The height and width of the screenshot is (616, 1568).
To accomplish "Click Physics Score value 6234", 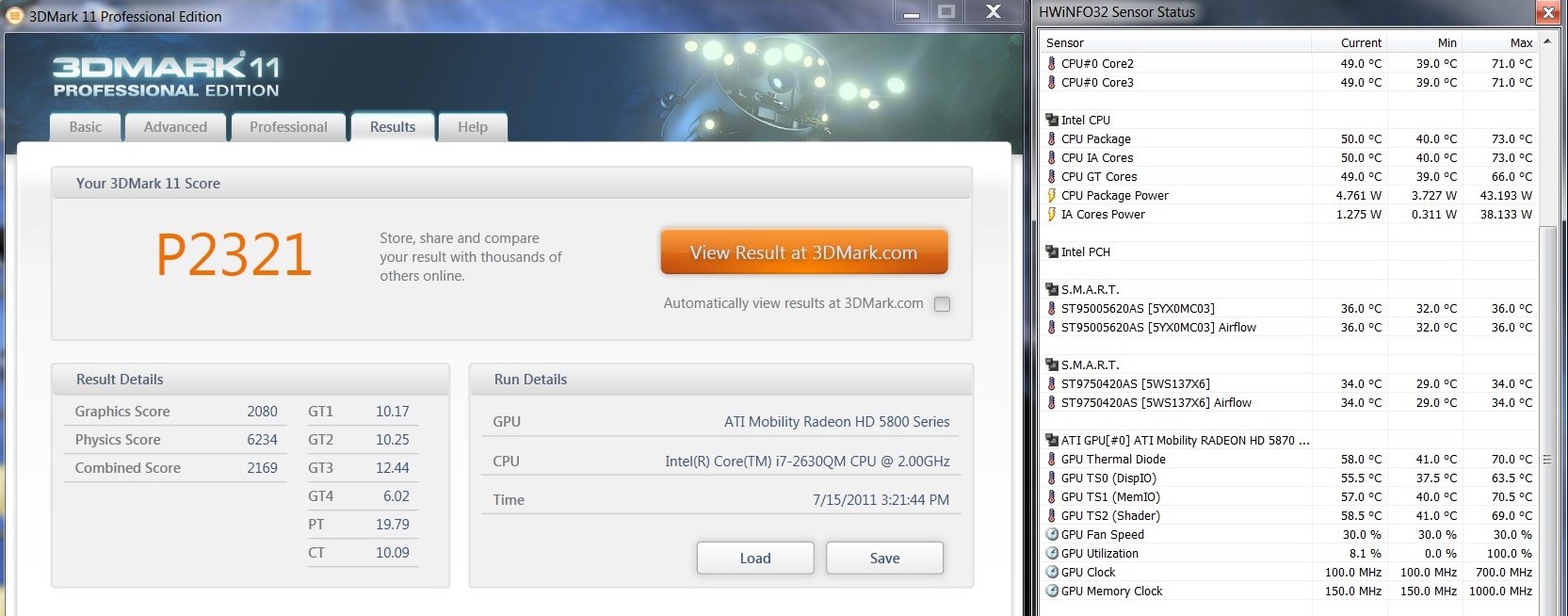I will pos(262,440).
